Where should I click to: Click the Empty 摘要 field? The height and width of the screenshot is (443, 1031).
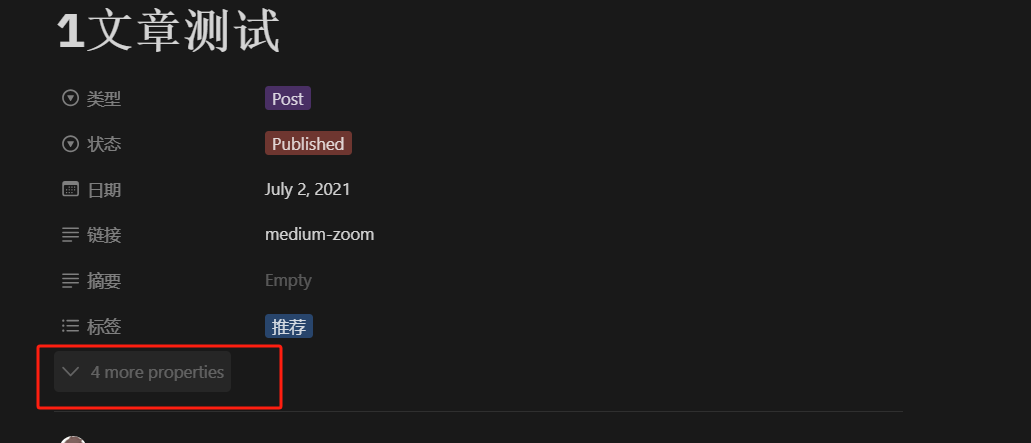pos(288,281)
